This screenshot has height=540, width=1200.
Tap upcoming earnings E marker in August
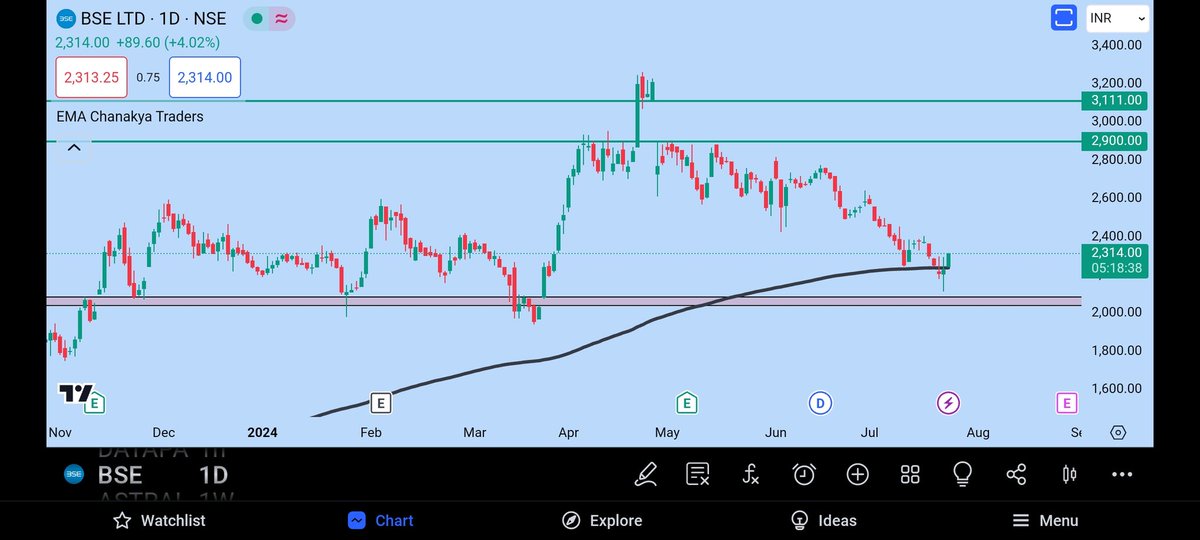[1066, 403]
